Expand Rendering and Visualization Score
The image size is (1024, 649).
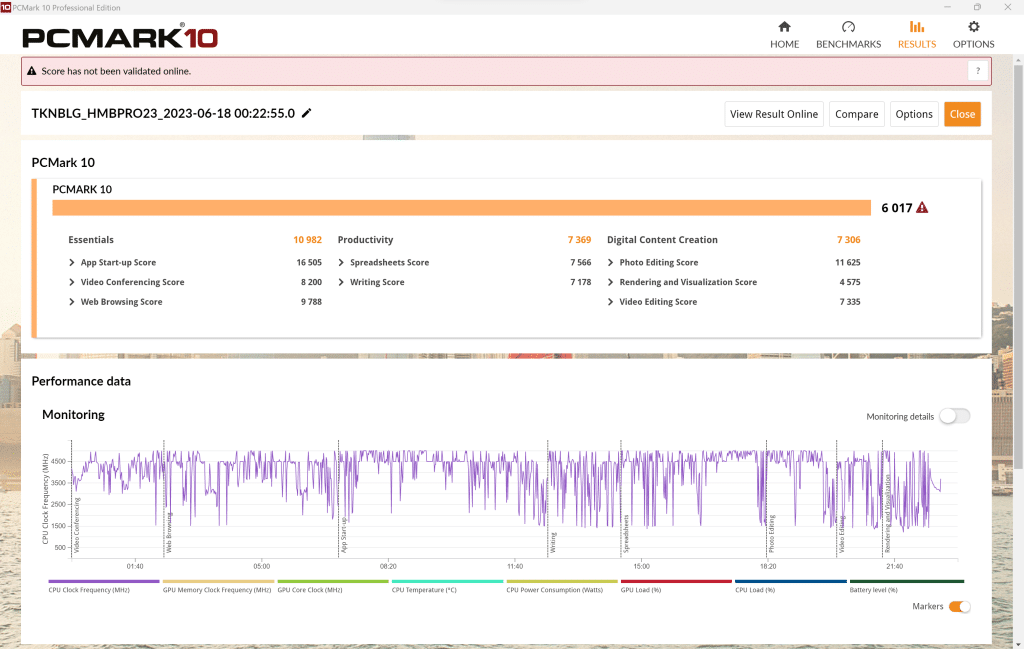tap(611, 282)
